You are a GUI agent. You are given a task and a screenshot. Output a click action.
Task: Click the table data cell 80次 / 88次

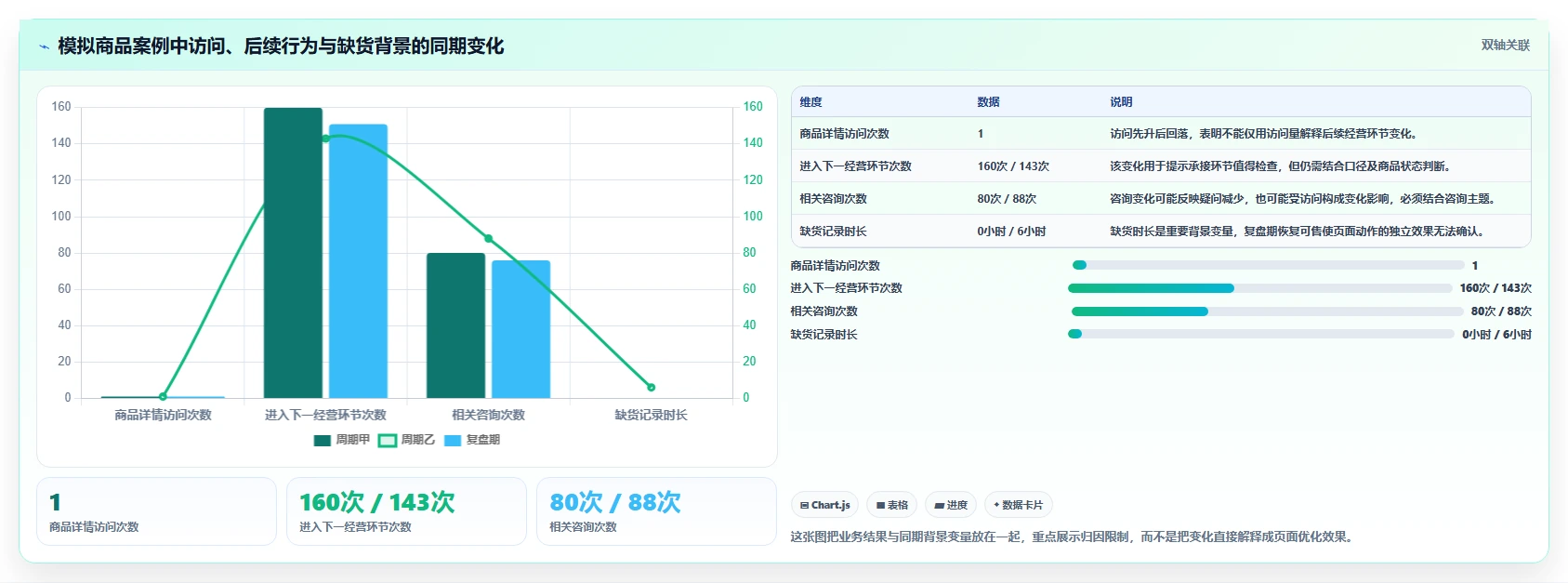click(x=1007, y=199)
